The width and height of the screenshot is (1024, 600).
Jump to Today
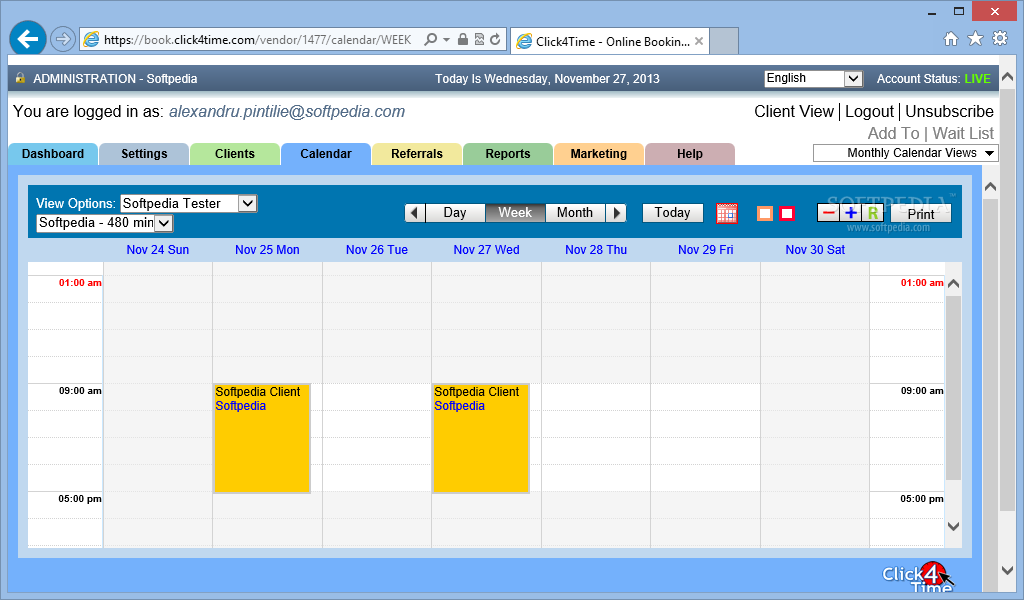pos(673,213)
